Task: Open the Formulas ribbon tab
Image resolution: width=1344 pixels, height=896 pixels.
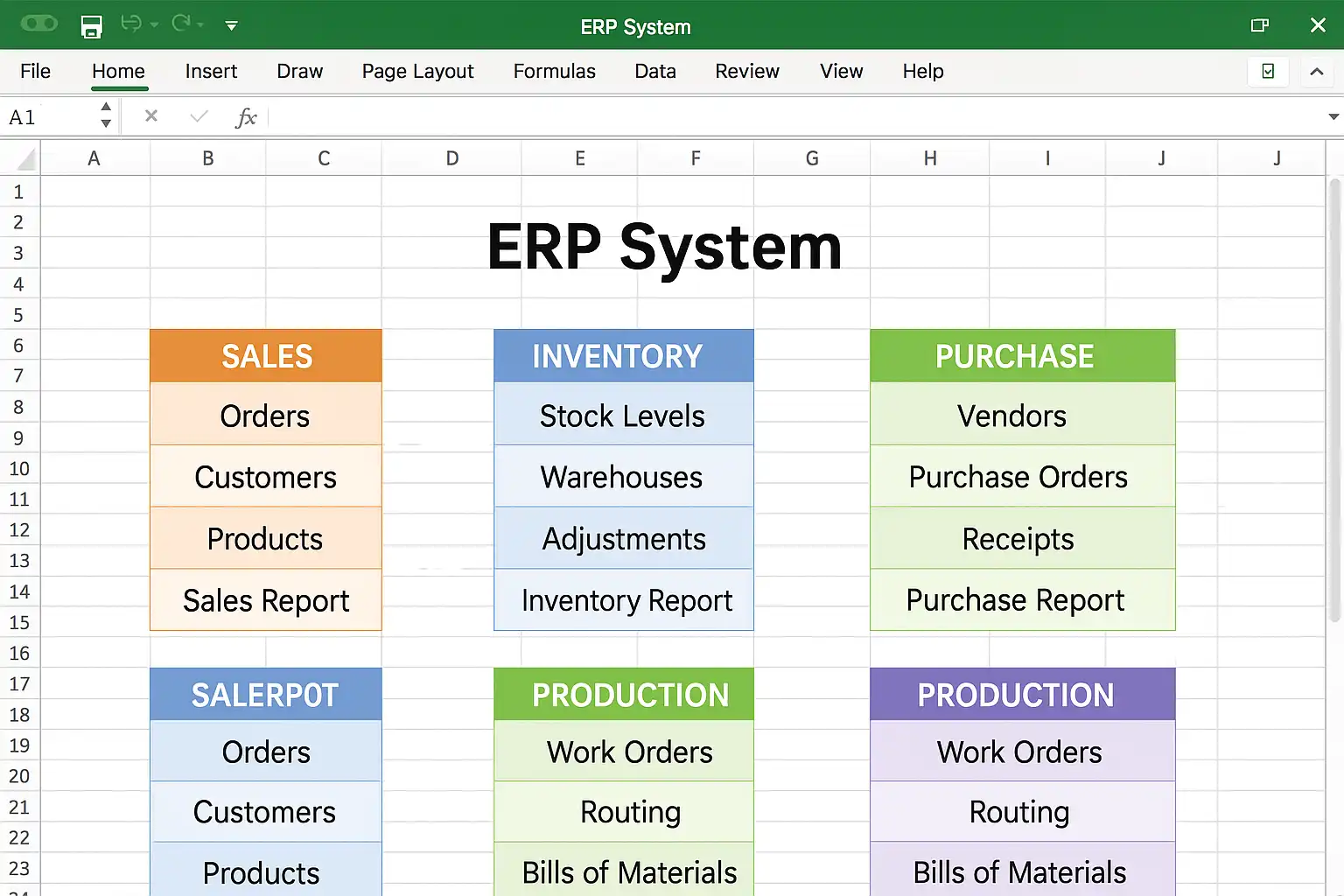Action: (554, 71)
